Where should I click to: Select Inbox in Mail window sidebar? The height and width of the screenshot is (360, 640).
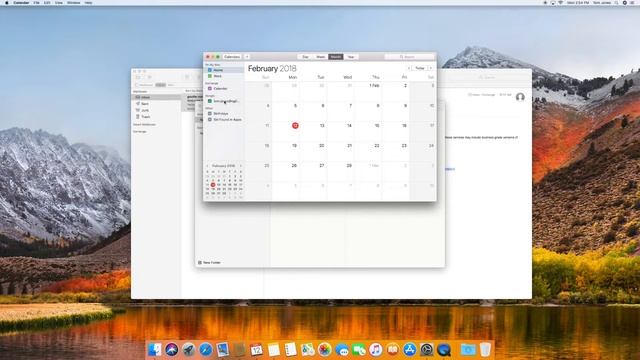tap(156, 97)
